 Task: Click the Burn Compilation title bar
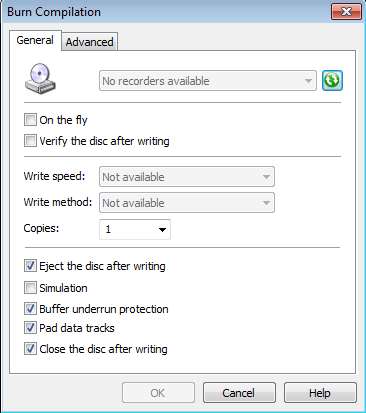pos(167,12)
